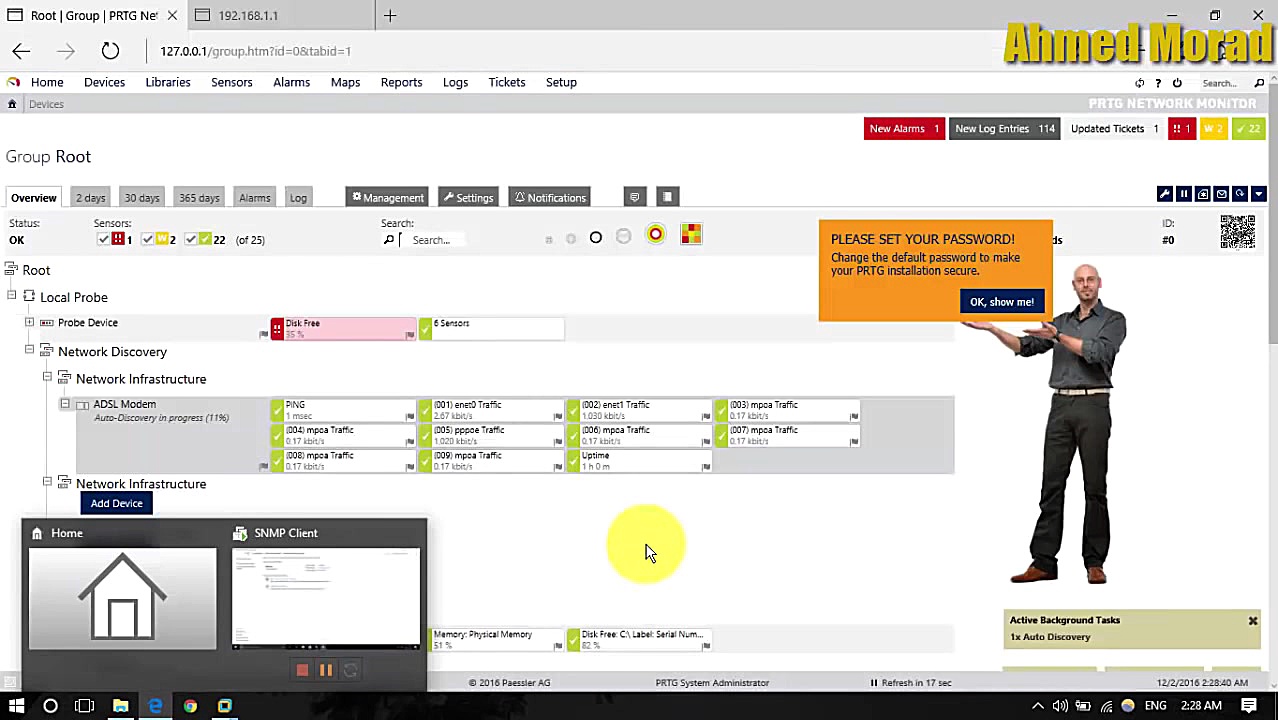Open the Notifications tab

point(550,197)
